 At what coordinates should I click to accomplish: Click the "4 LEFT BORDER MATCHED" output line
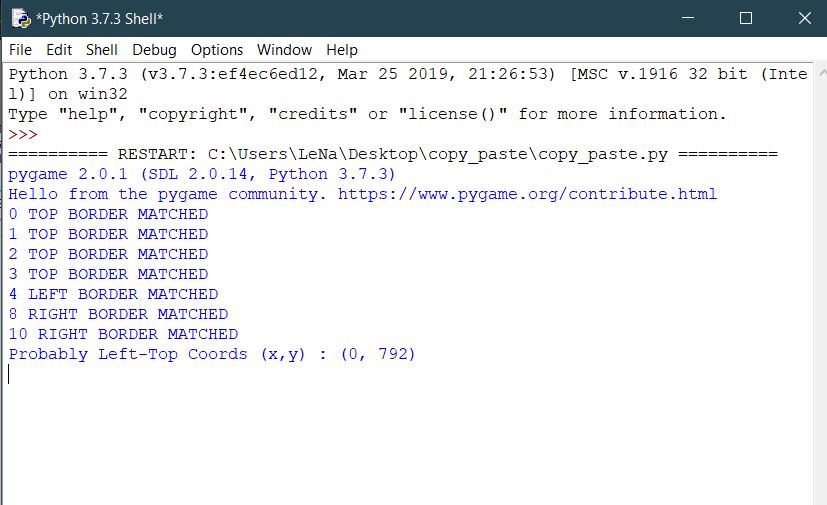(113, 294)
